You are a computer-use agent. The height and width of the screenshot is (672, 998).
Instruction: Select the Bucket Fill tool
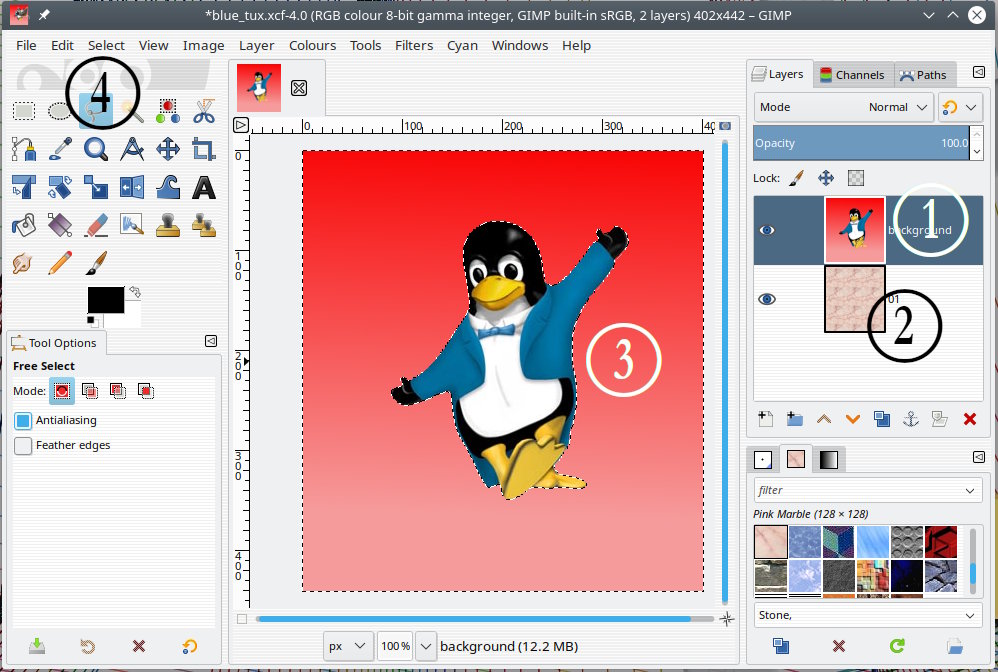pyautogui.click(x=24, y=225)
